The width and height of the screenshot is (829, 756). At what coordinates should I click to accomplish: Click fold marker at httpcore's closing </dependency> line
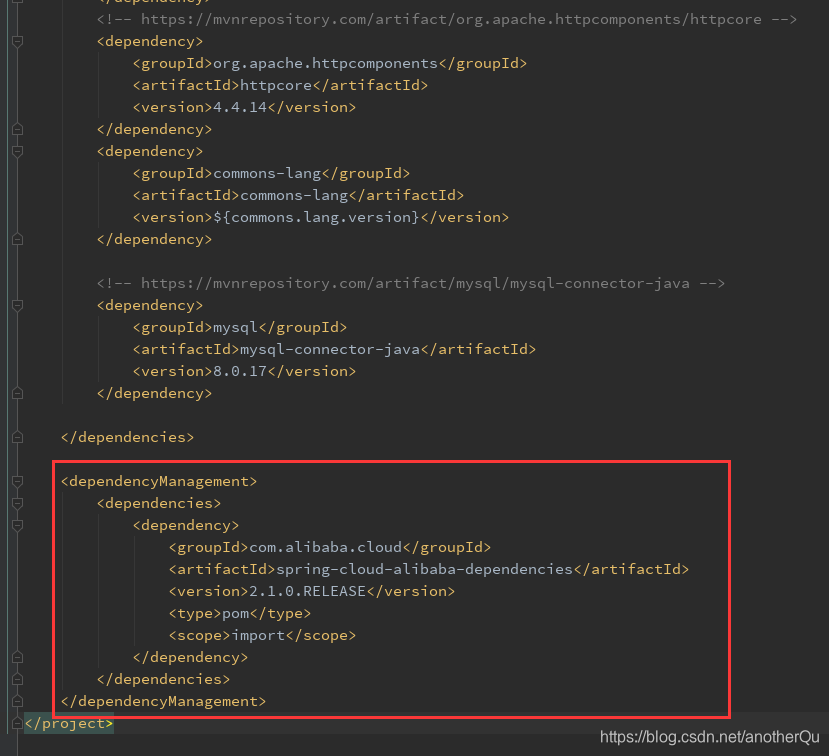[17, 129]
